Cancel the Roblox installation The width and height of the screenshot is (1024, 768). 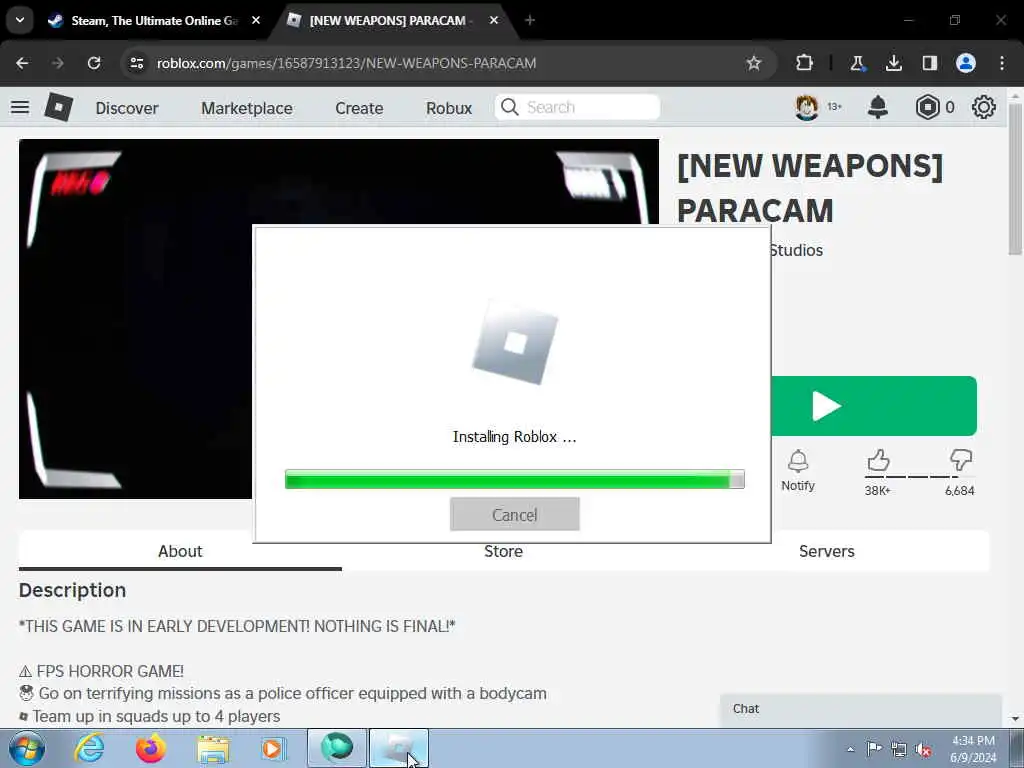pos(515,515)
